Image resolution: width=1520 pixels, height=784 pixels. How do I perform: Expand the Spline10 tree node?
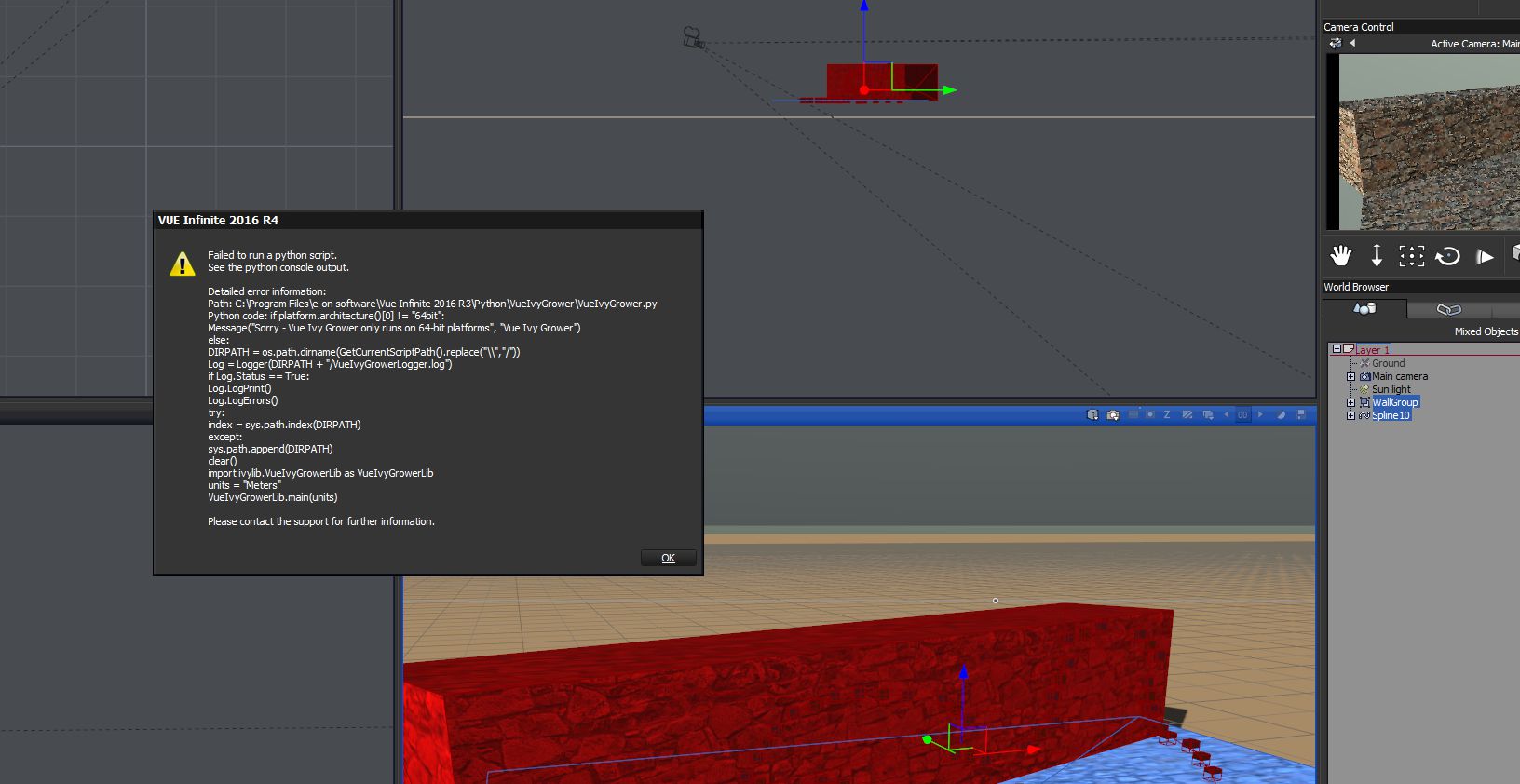[1350, 415]
